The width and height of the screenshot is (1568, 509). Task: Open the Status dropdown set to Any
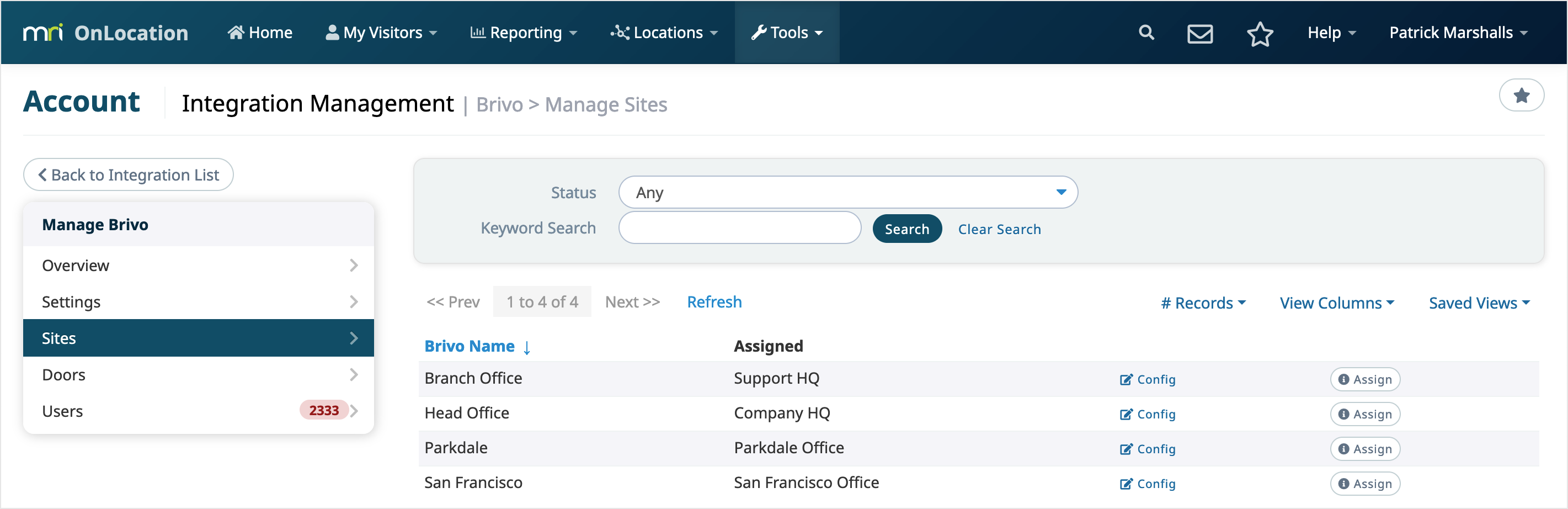click(x=847, y=193)
